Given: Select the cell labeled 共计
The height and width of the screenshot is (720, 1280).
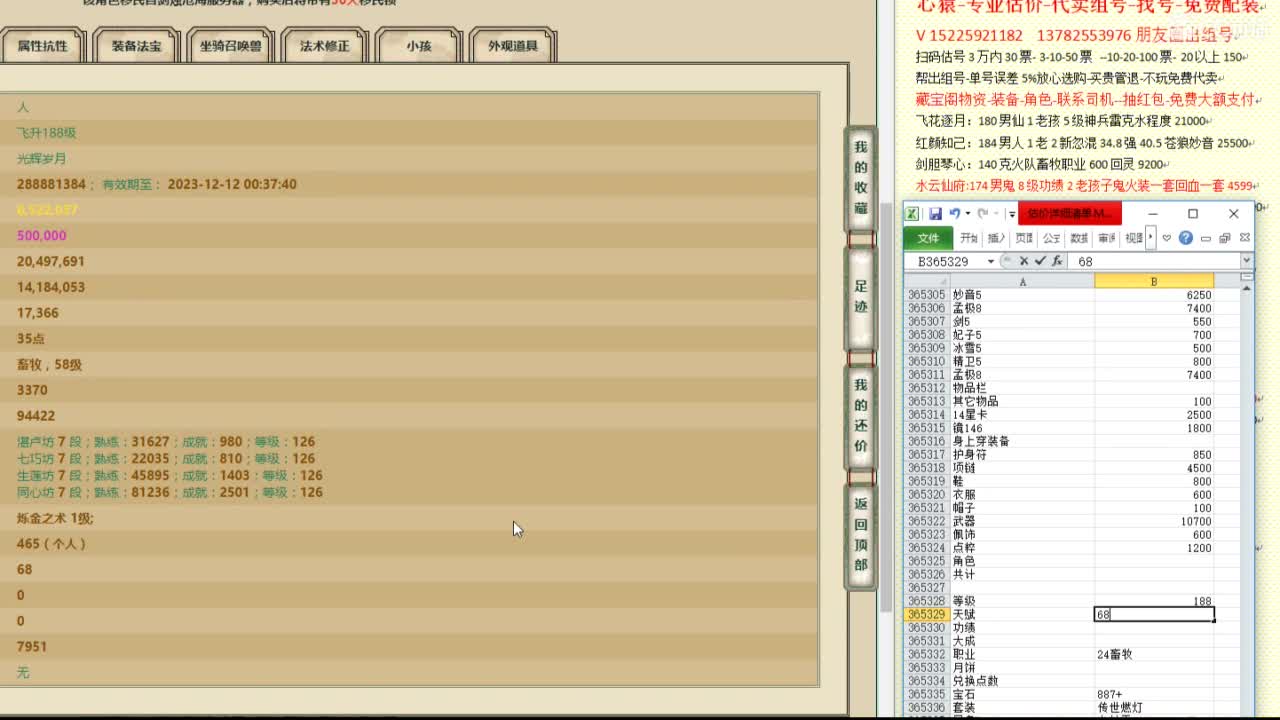Looking at the screenshot, I should point(1022,574).
